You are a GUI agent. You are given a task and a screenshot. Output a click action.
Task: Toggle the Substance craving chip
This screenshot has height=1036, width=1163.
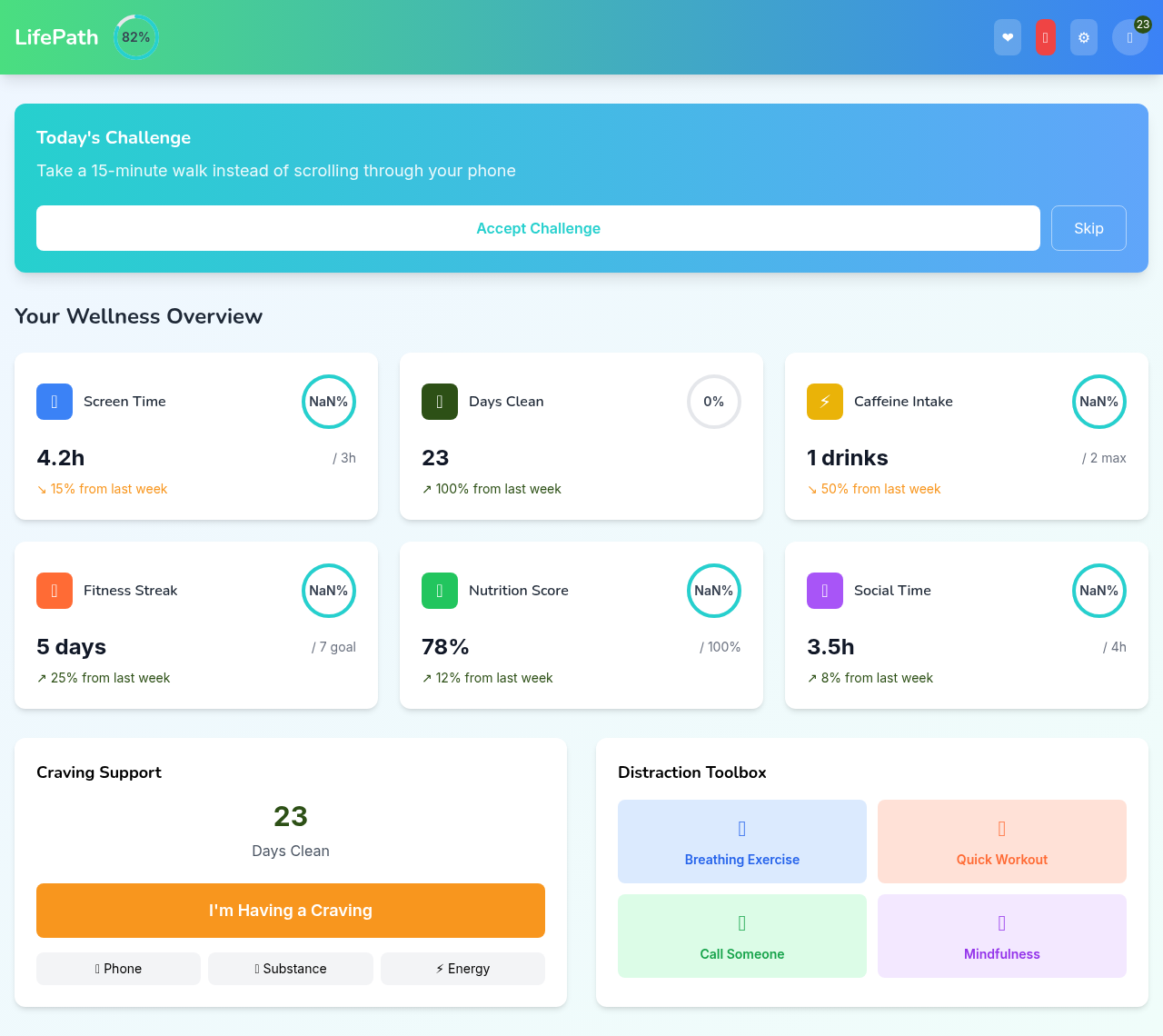[290, 969]
